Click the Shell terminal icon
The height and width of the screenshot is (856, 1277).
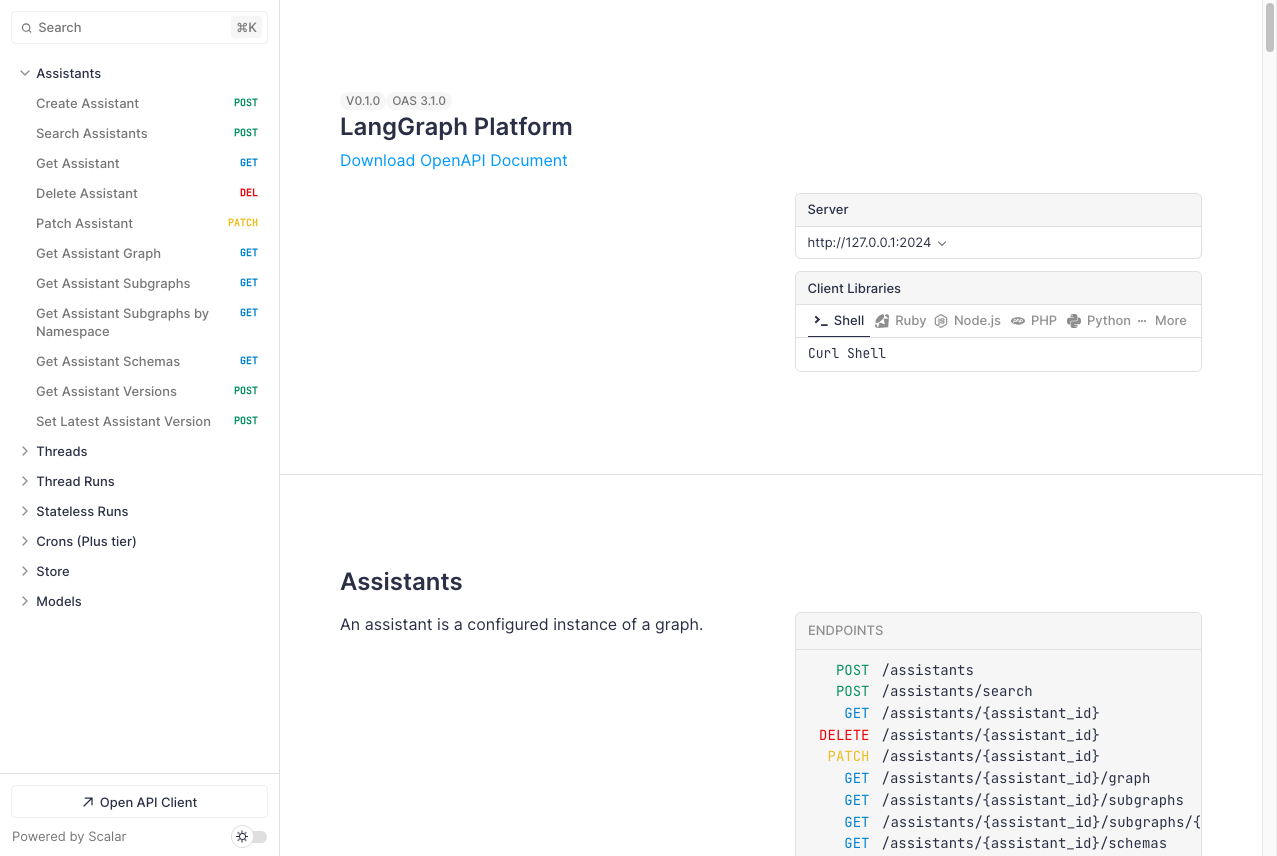coord(820,321)
